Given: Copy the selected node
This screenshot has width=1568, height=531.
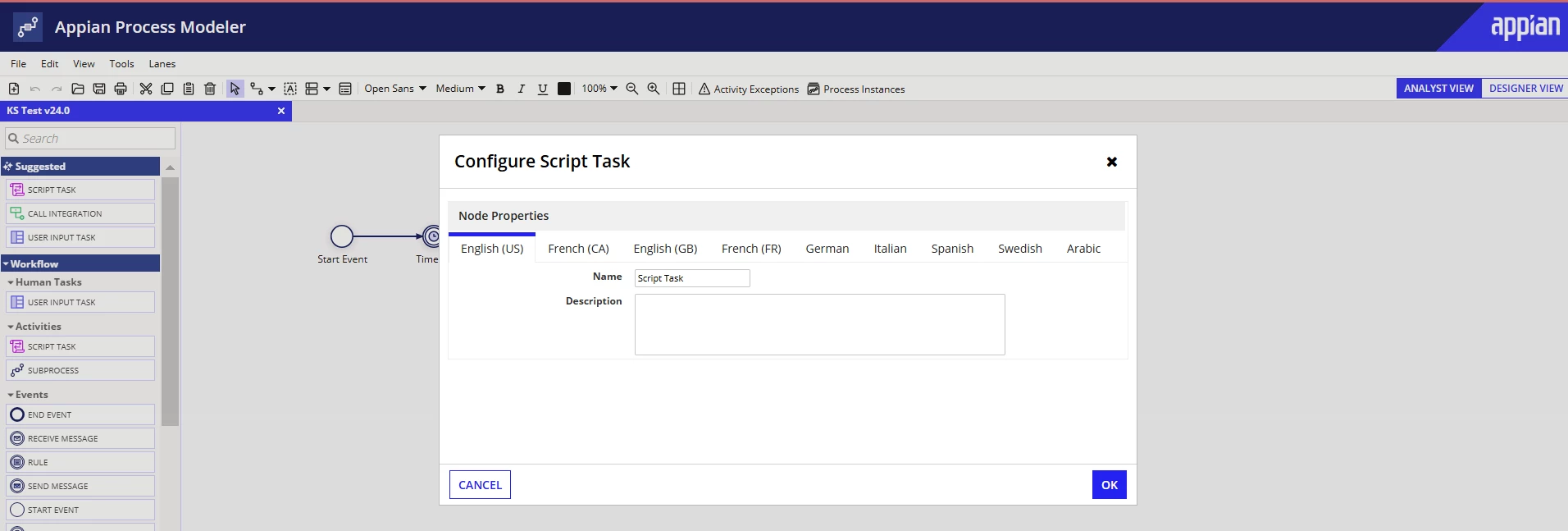Looking at the screenshot, I should [x=167, y=89].
